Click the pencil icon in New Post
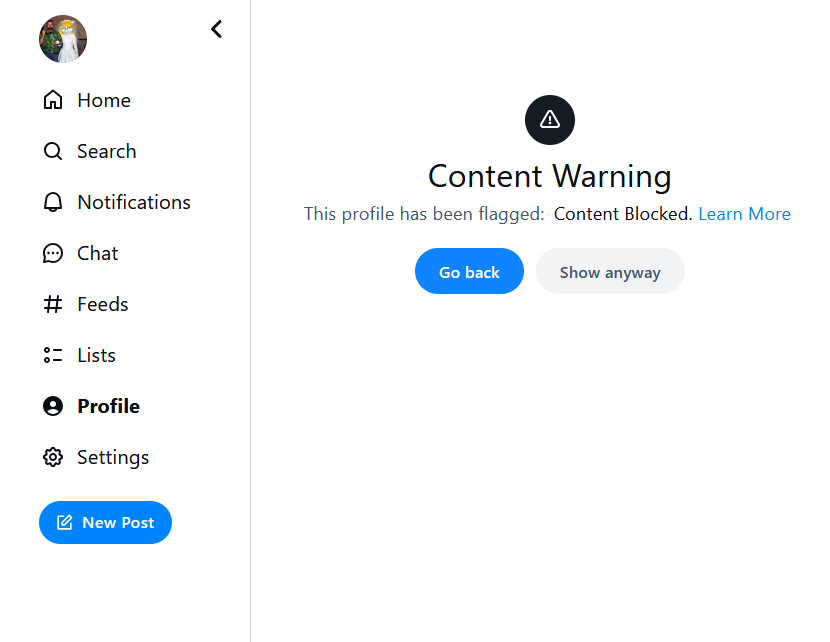830x642 pixels. pyautogui.click(x=65, y=522)
